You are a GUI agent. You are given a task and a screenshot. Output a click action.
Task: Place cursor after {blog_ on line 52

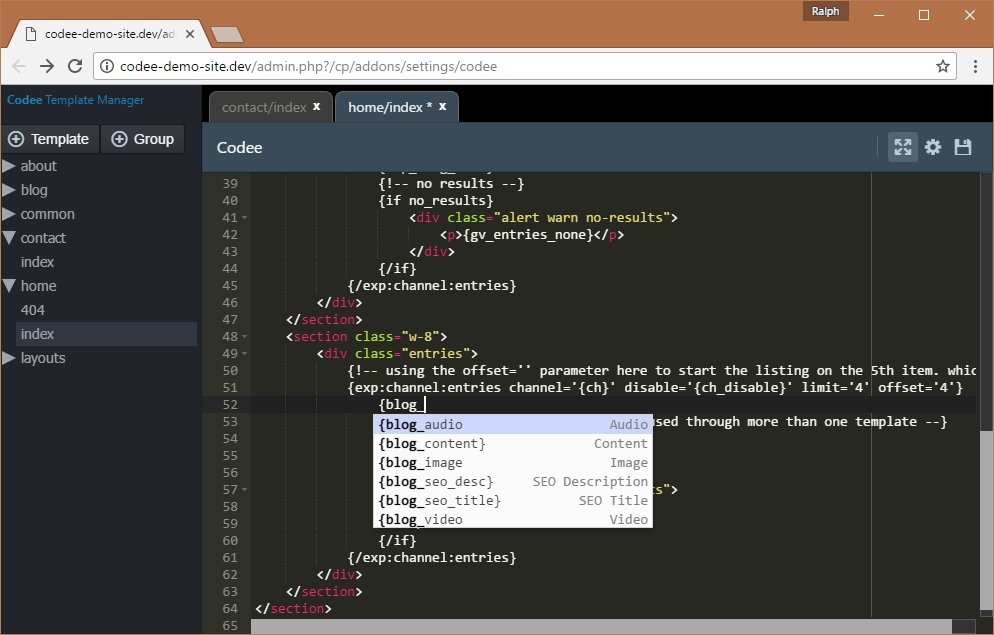tap(425, 405)
